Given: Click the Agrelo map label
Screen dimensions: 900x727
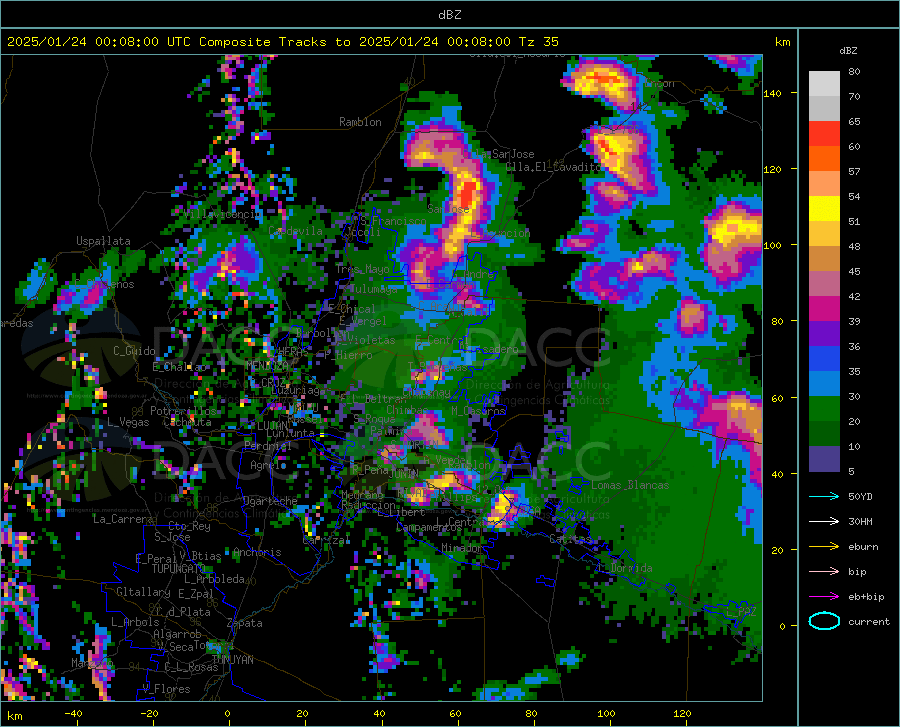Looking at the screenshot, I should 267,465.
